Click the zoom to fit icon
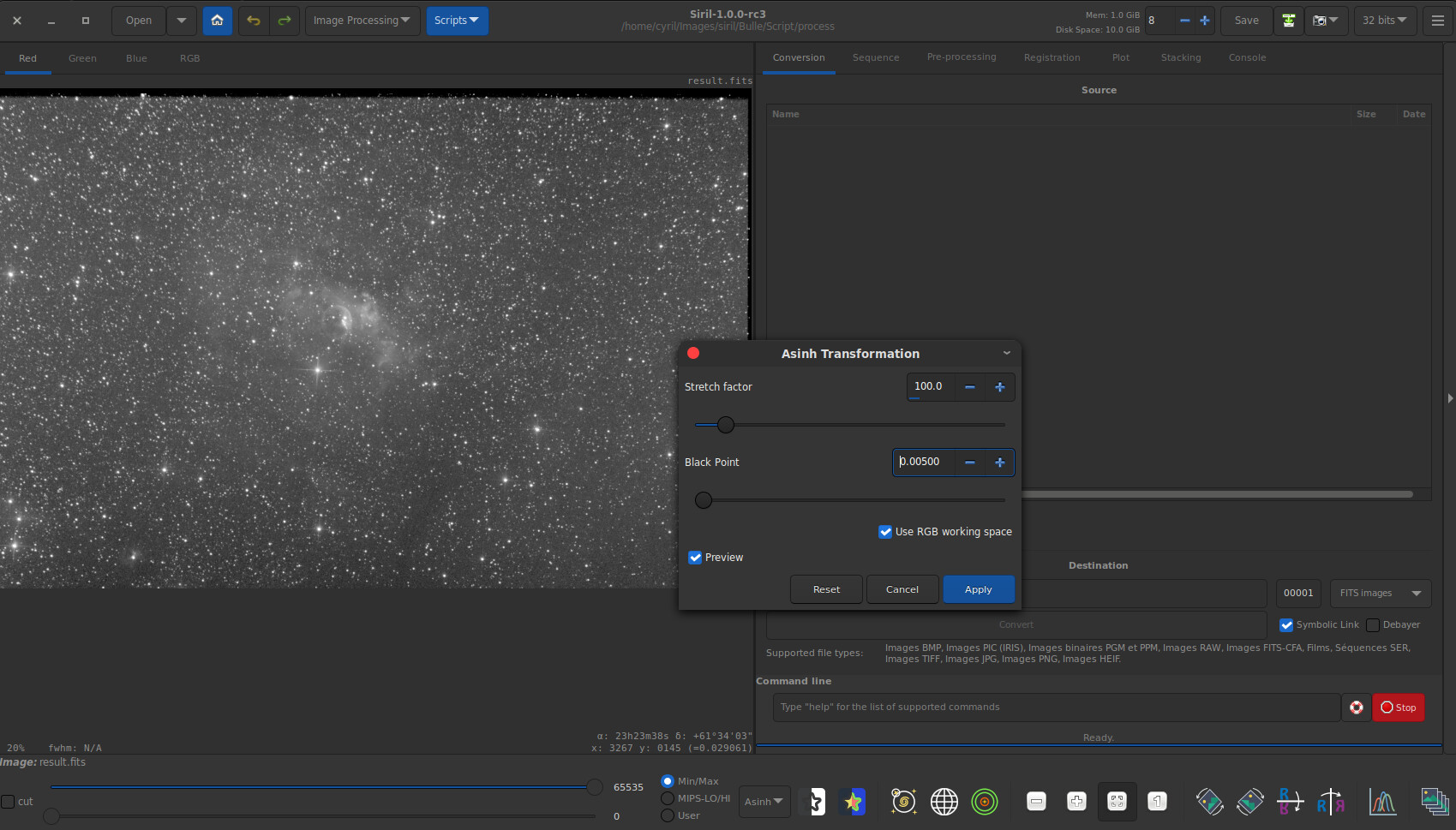 pyautogui.click(x=1117, y=802)
